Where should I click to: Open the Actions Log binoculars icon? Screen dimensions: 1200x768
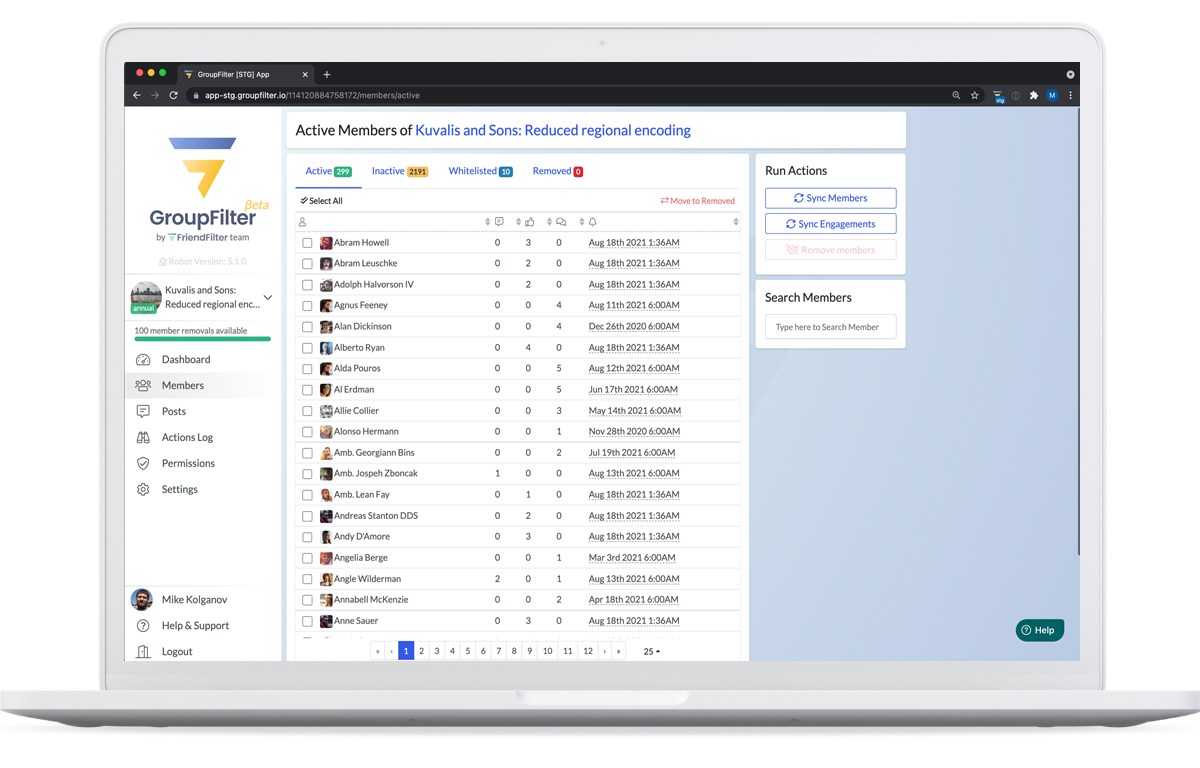pyautogui.click(x=143, y=437)
